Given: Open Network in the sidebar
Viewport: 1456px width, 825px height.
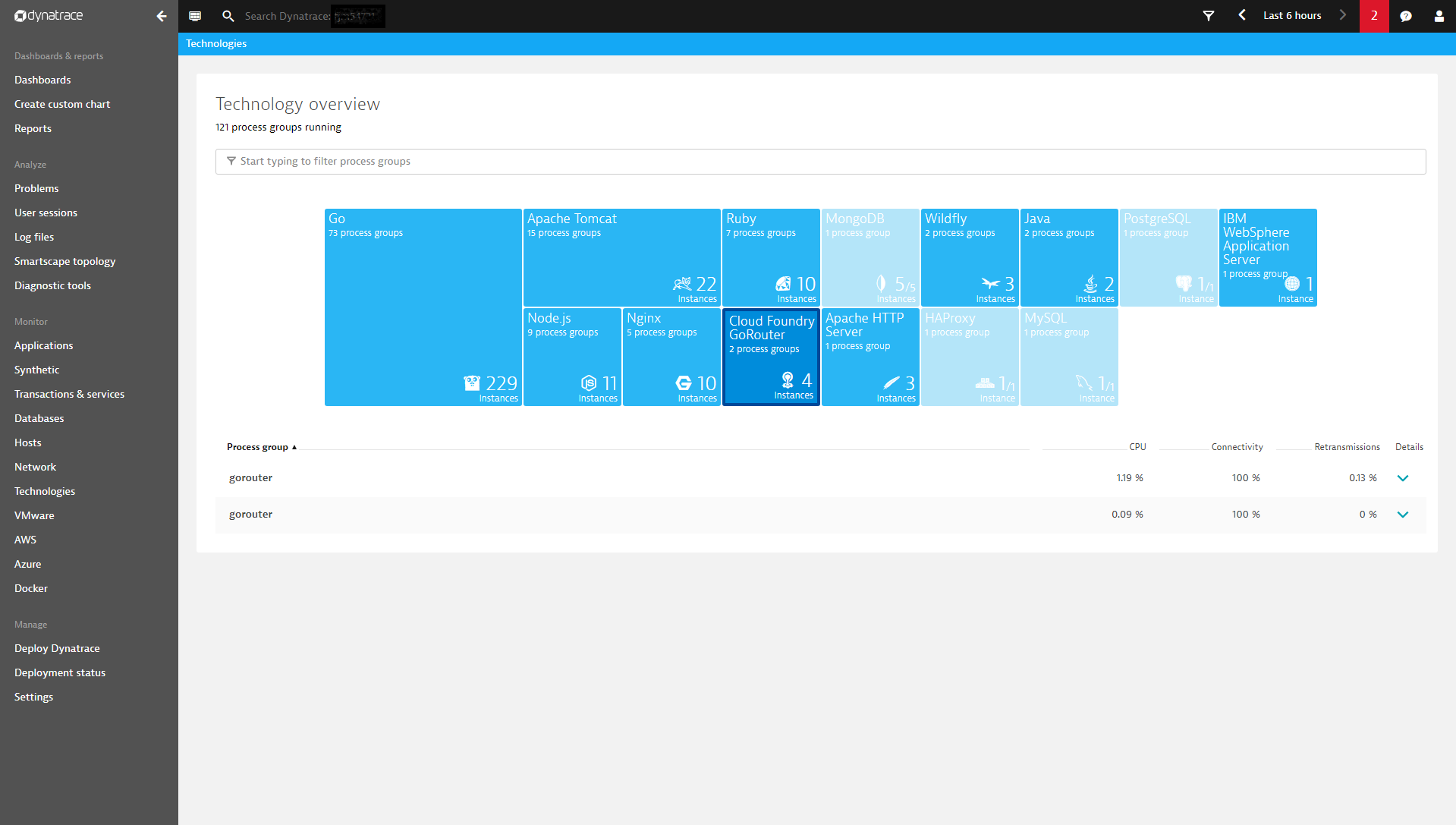Looking at the screenshot, I should (35, 468).
